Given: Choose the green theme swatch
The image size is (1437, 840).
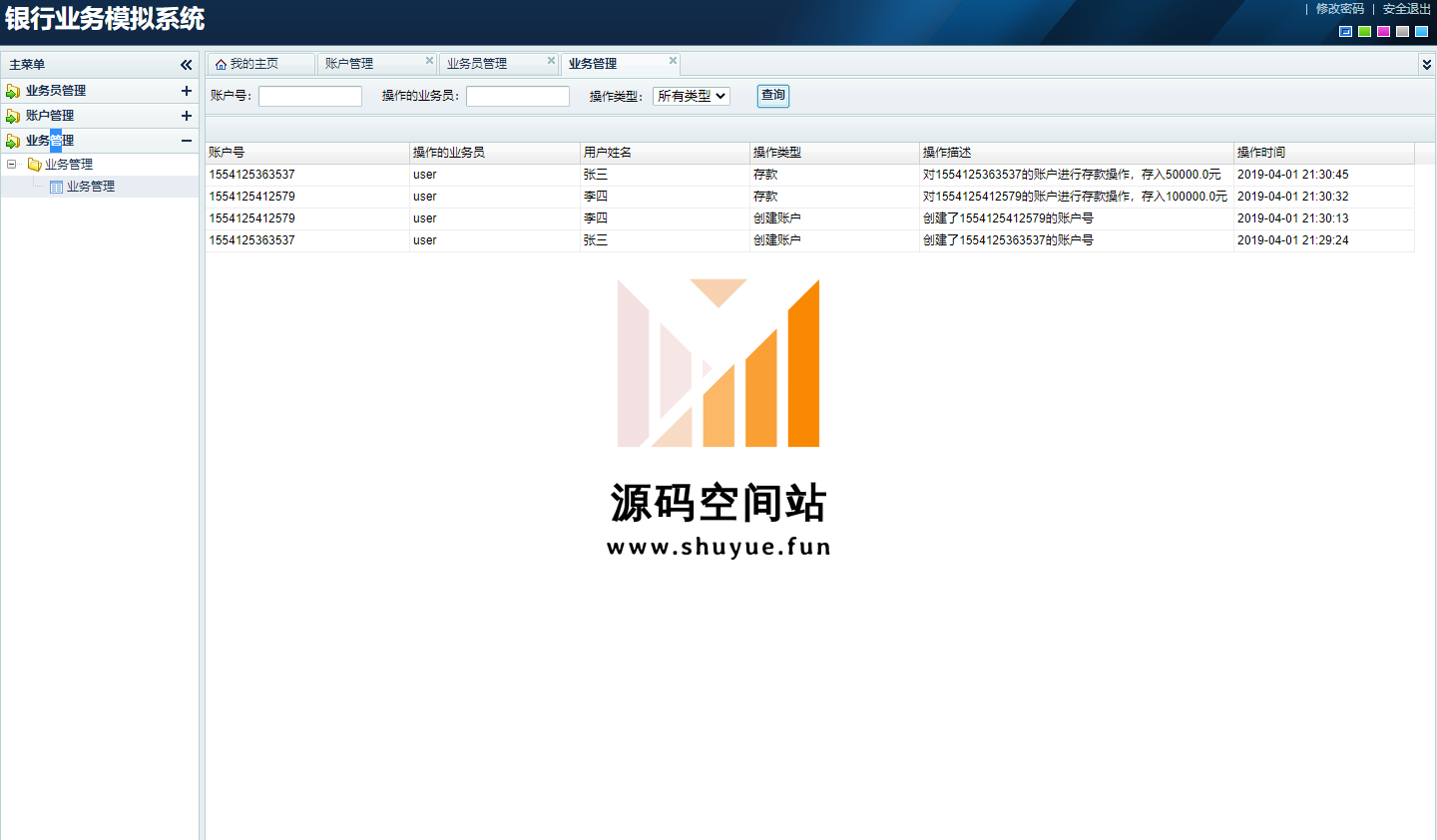Looking at the screenshot, I should click(x=1364, y=32).
